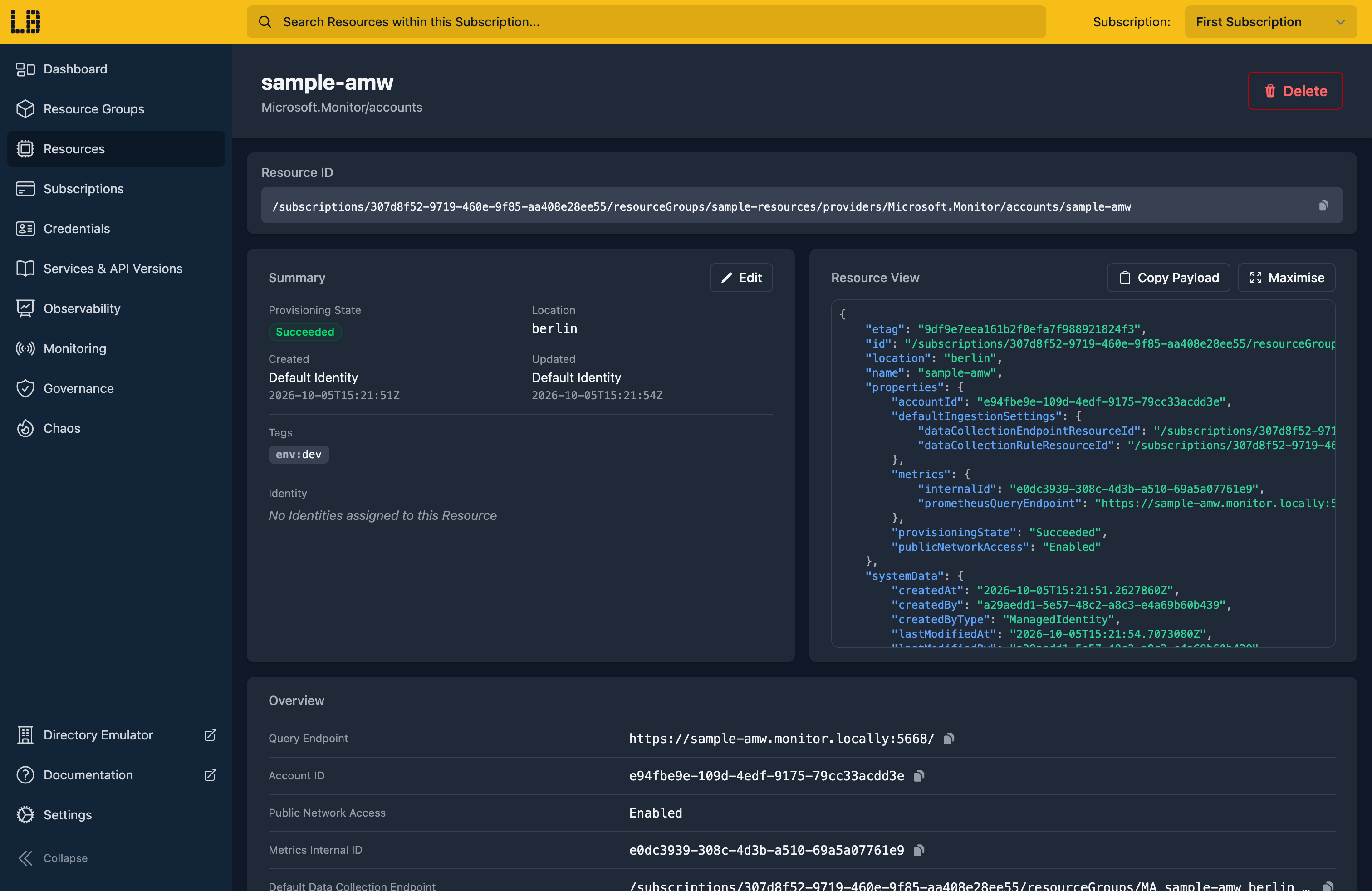
Task: Click the query endpoint URL text
Action: [x=781, y=738]
